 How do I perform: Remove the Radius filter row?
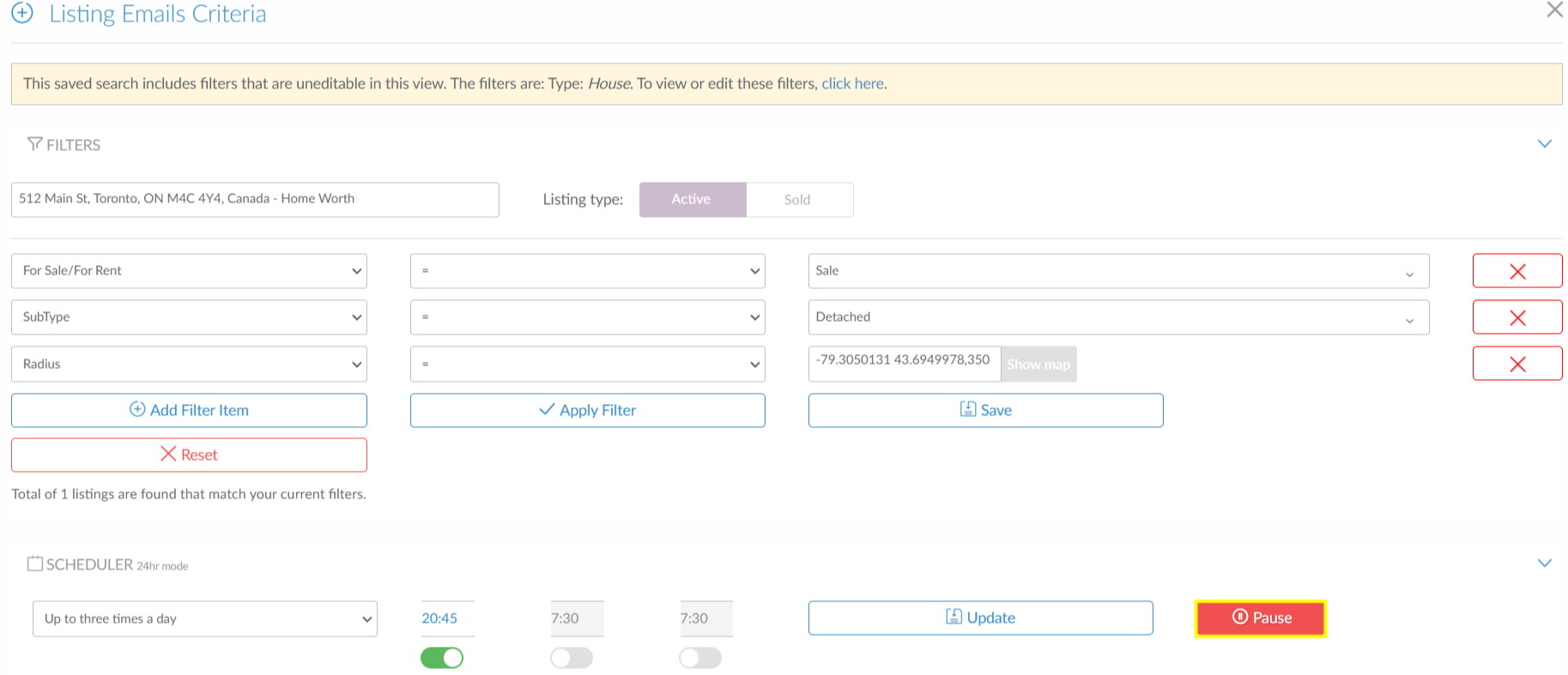click(1517, 364)
